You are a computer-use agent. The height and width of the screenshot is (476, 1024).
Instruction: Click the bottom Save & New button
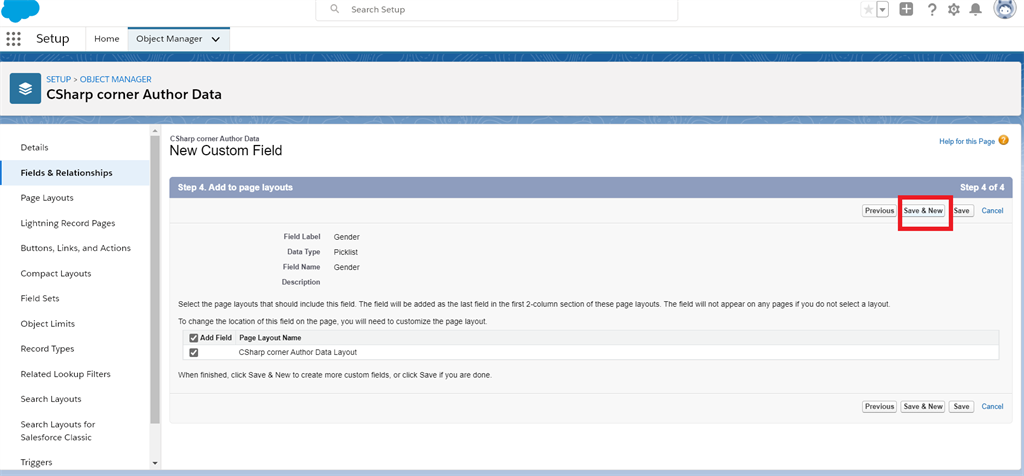pos(923,406)
